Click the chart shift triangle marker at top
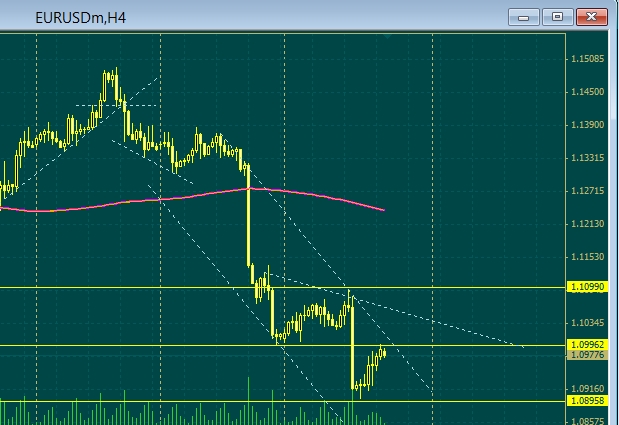 387,36
